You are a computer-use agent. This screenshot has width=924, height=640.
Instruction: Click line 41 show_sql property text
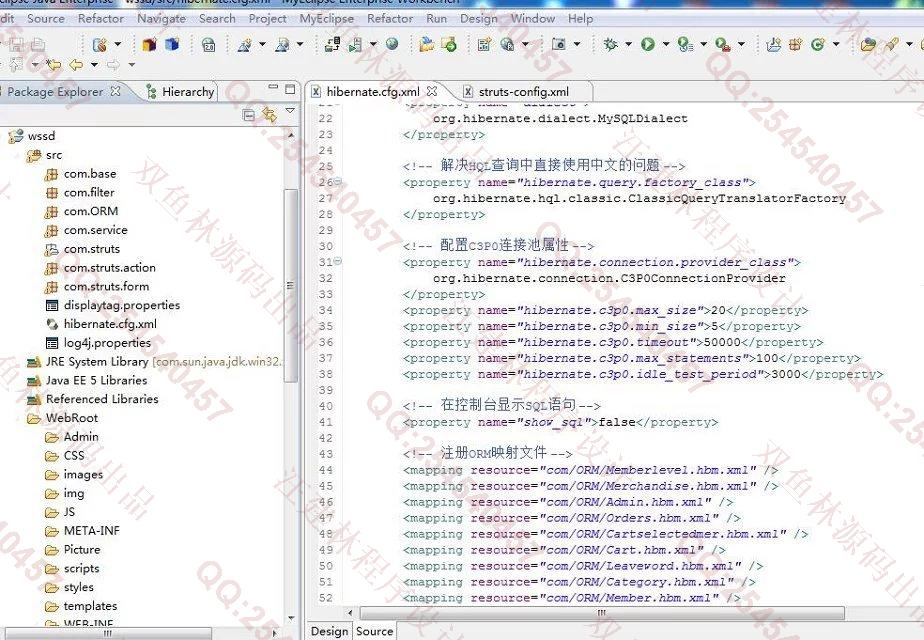tap(560, 422)
